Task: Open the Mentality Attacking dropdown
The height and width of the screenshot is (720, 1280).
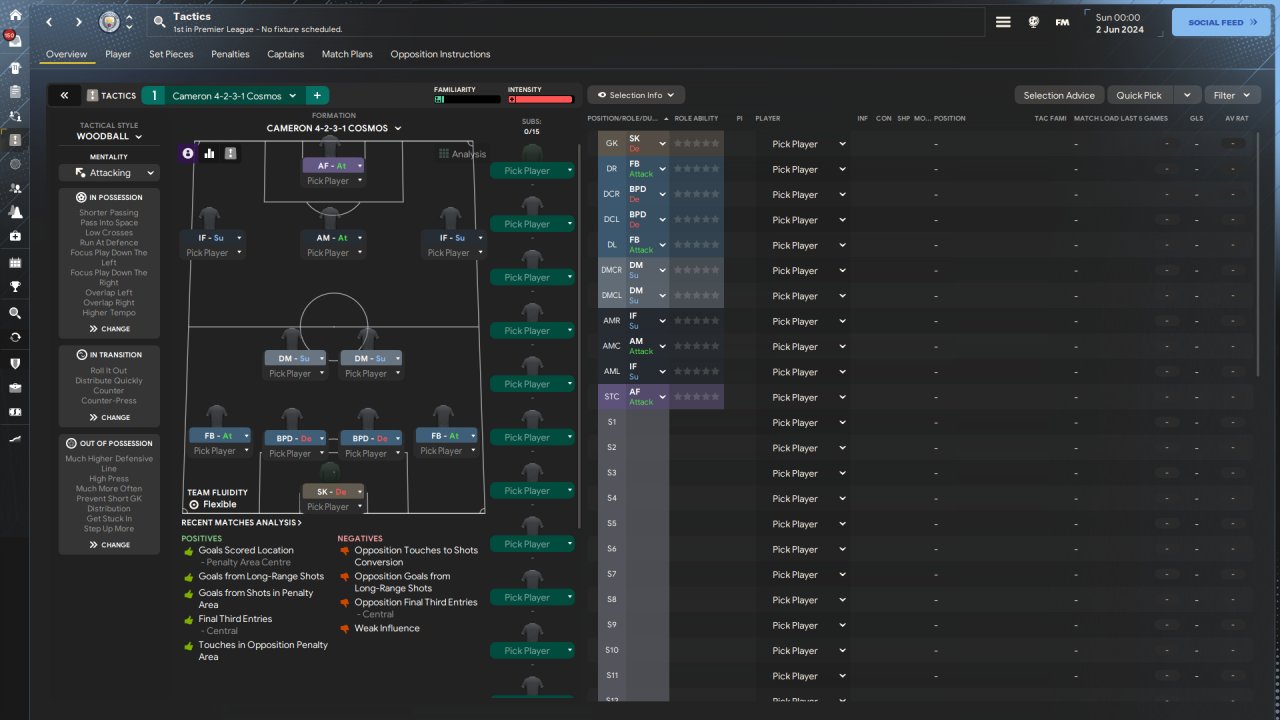Action: click(x=109, y=173)
